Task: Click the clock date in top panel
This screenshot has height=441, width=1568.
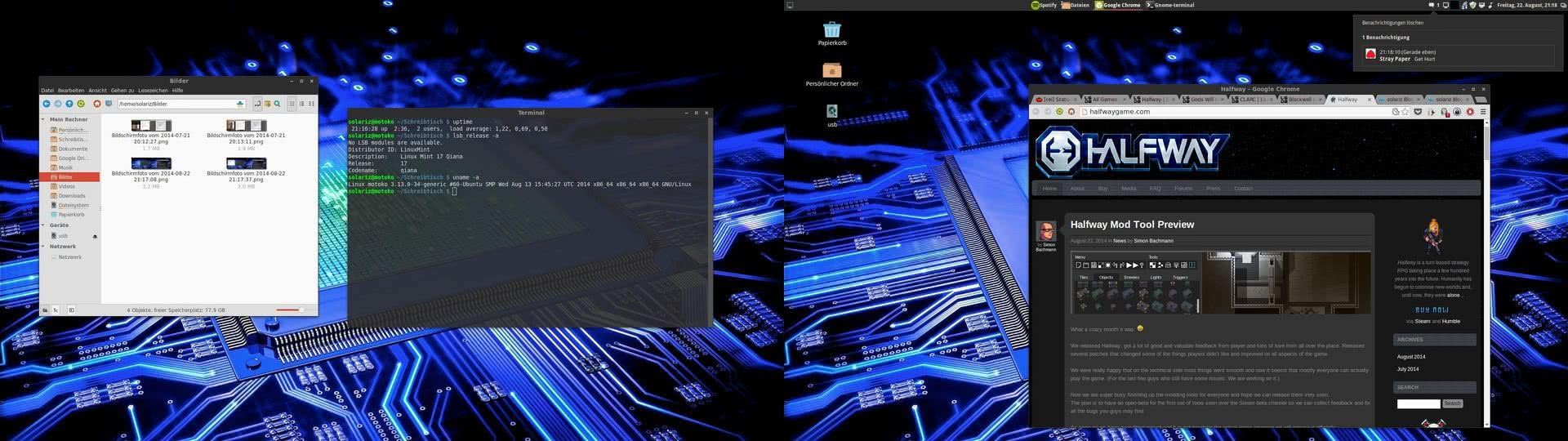Action: [1526, 5]
